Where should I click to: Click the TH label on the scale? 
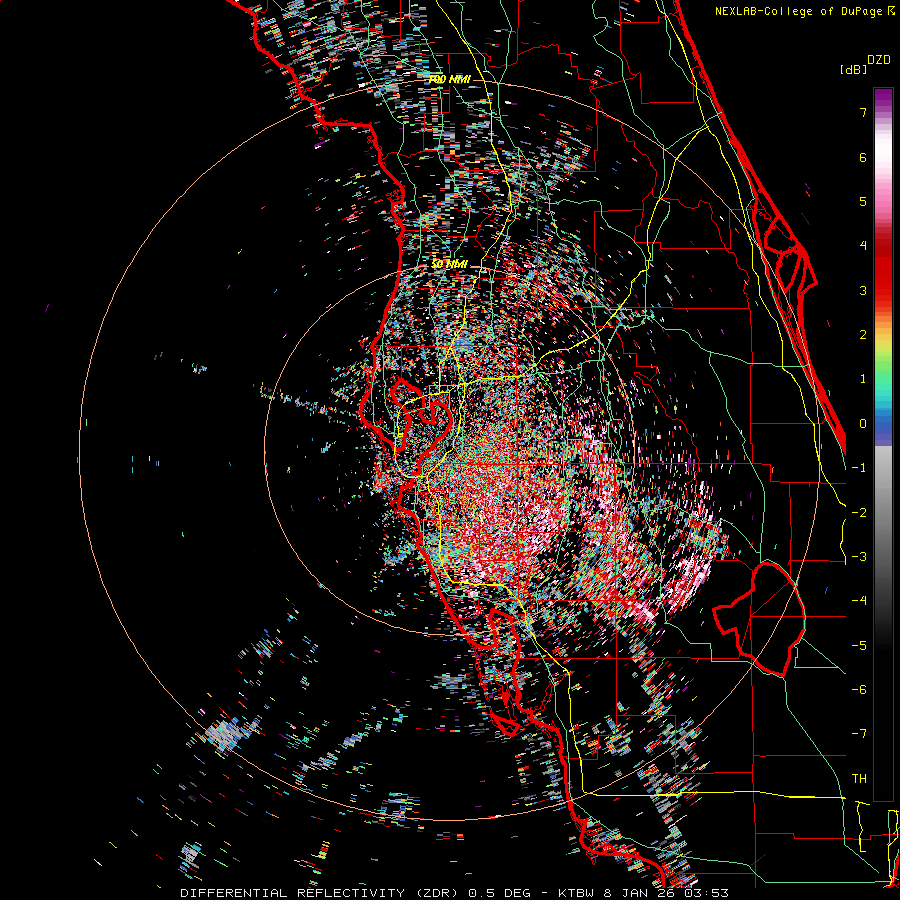(859, 779)
